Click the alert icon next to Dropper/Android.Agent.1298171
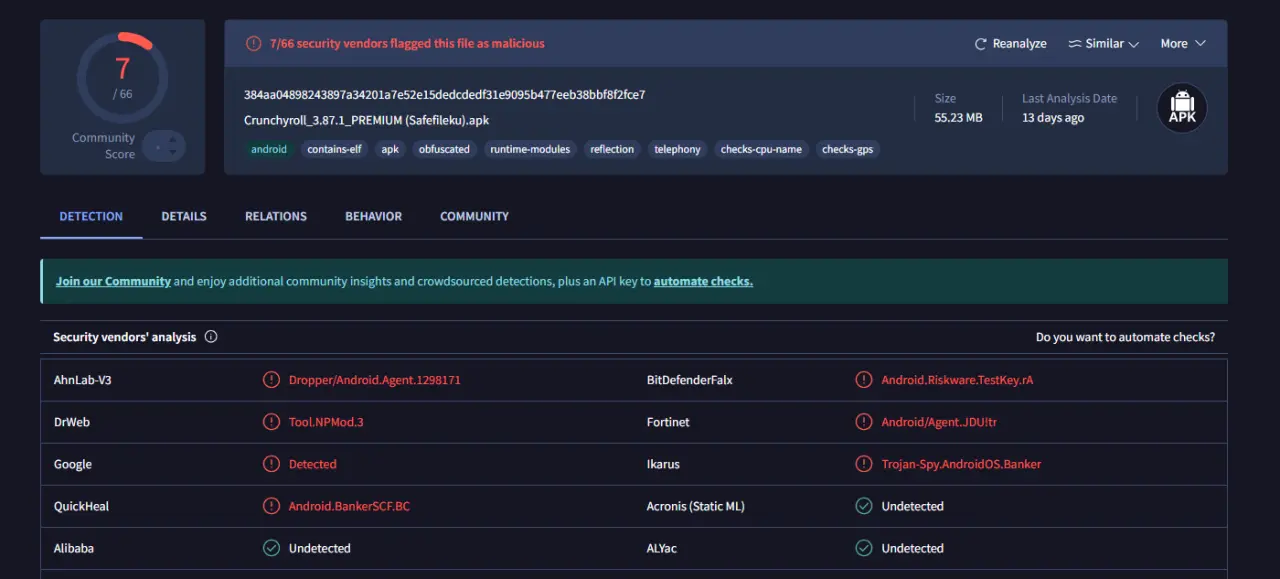This screenshot has width=1280, height=579. click(x=271, y=380)
